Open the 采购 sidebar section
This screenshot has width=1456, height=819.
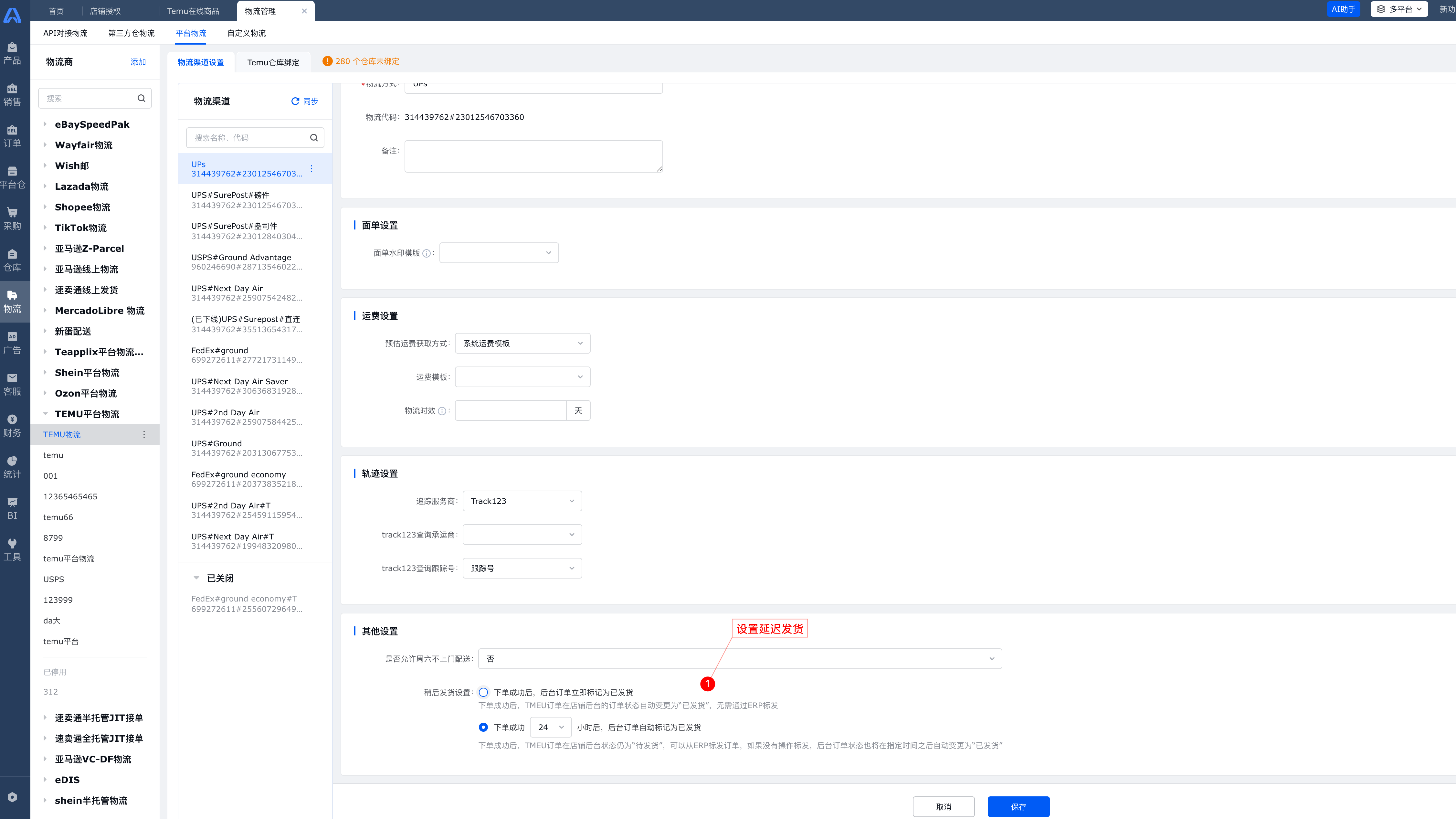[x=12, y=218]
